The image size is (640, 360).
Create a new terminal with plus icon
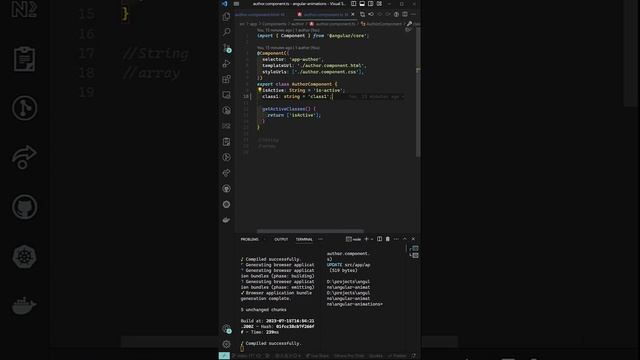coord(366,239)
